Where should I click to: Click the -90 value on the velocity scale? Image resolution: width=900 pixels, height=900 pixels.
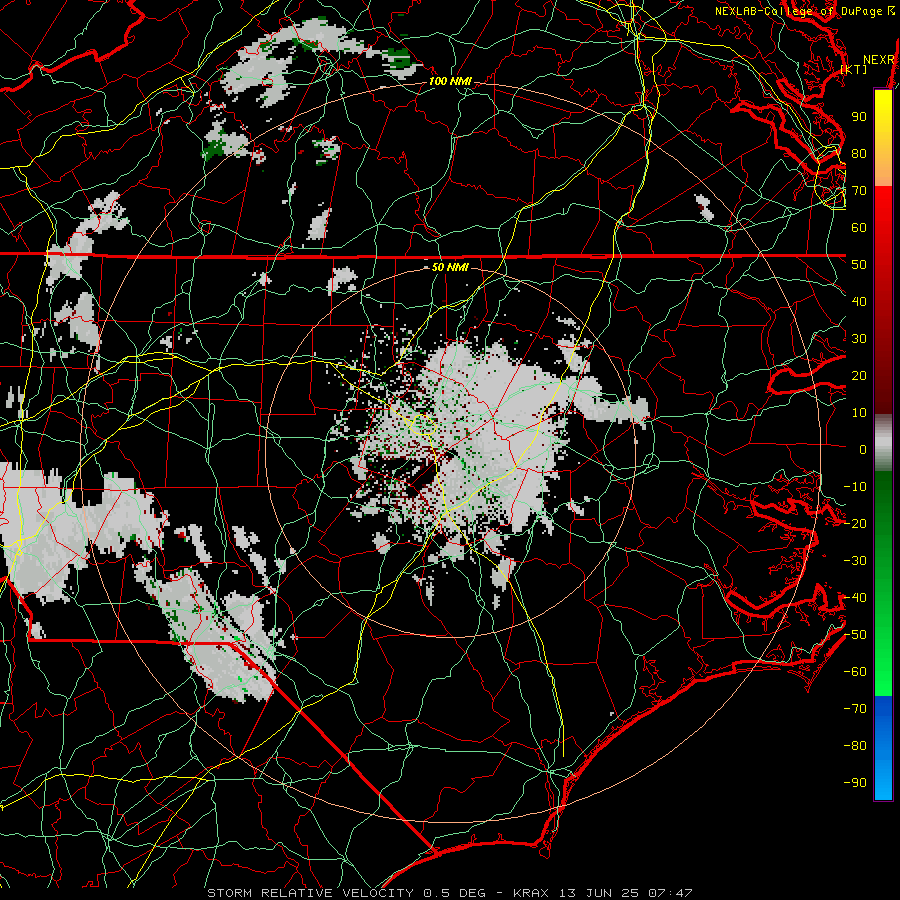855,783
